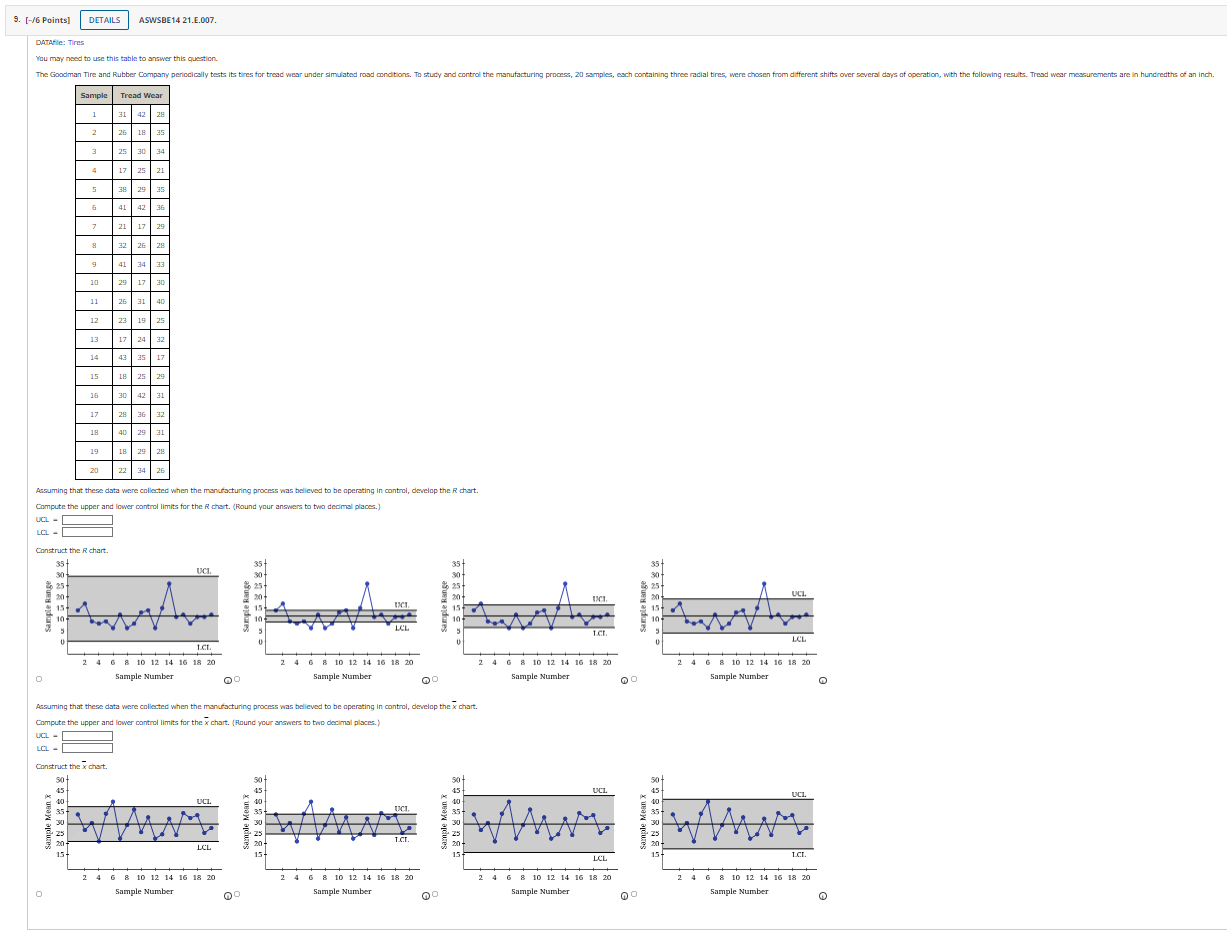Open info icon beside second R chart
The width and height of the screenshot is (1227, 933).
point(426,681)
